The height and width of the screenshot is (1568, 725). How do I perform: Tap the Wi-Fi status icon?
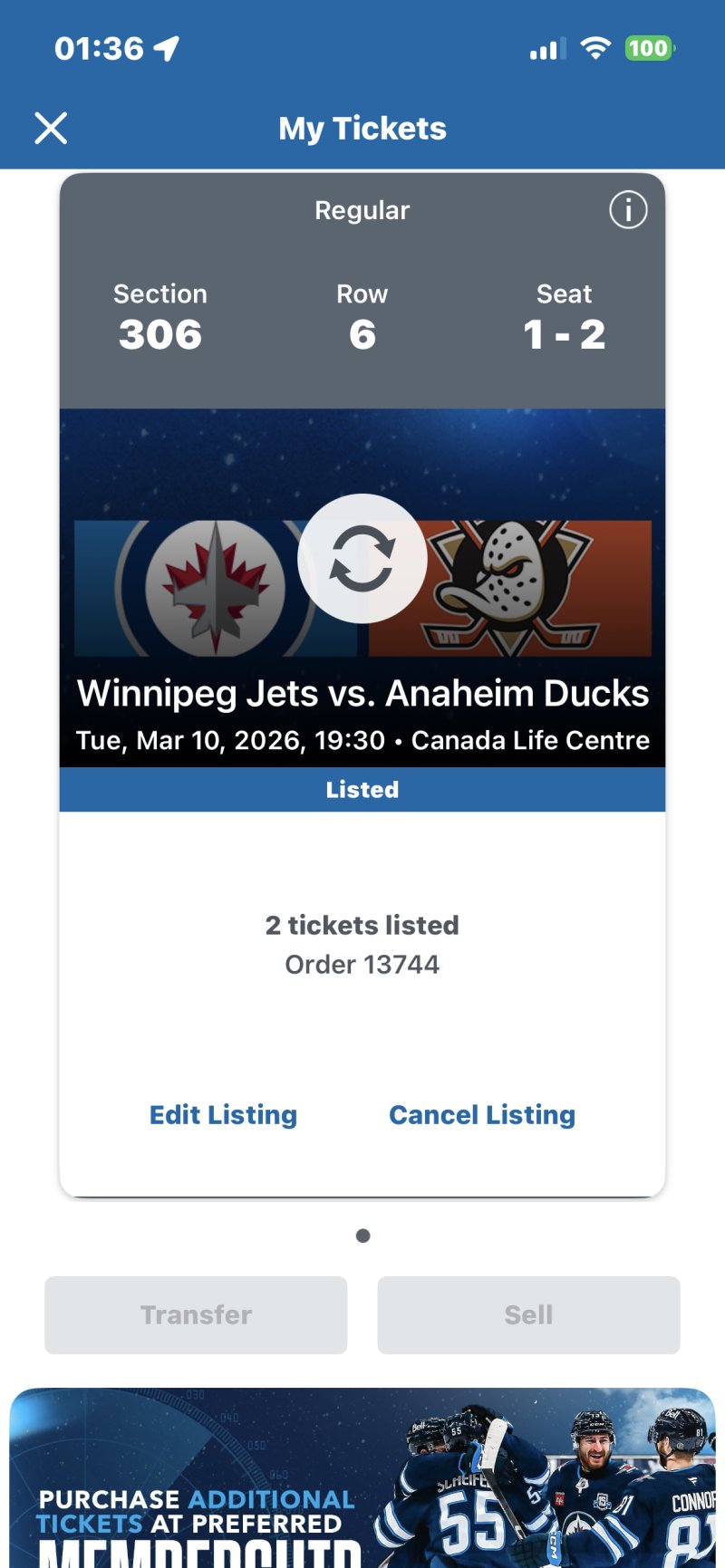[595, 49]
